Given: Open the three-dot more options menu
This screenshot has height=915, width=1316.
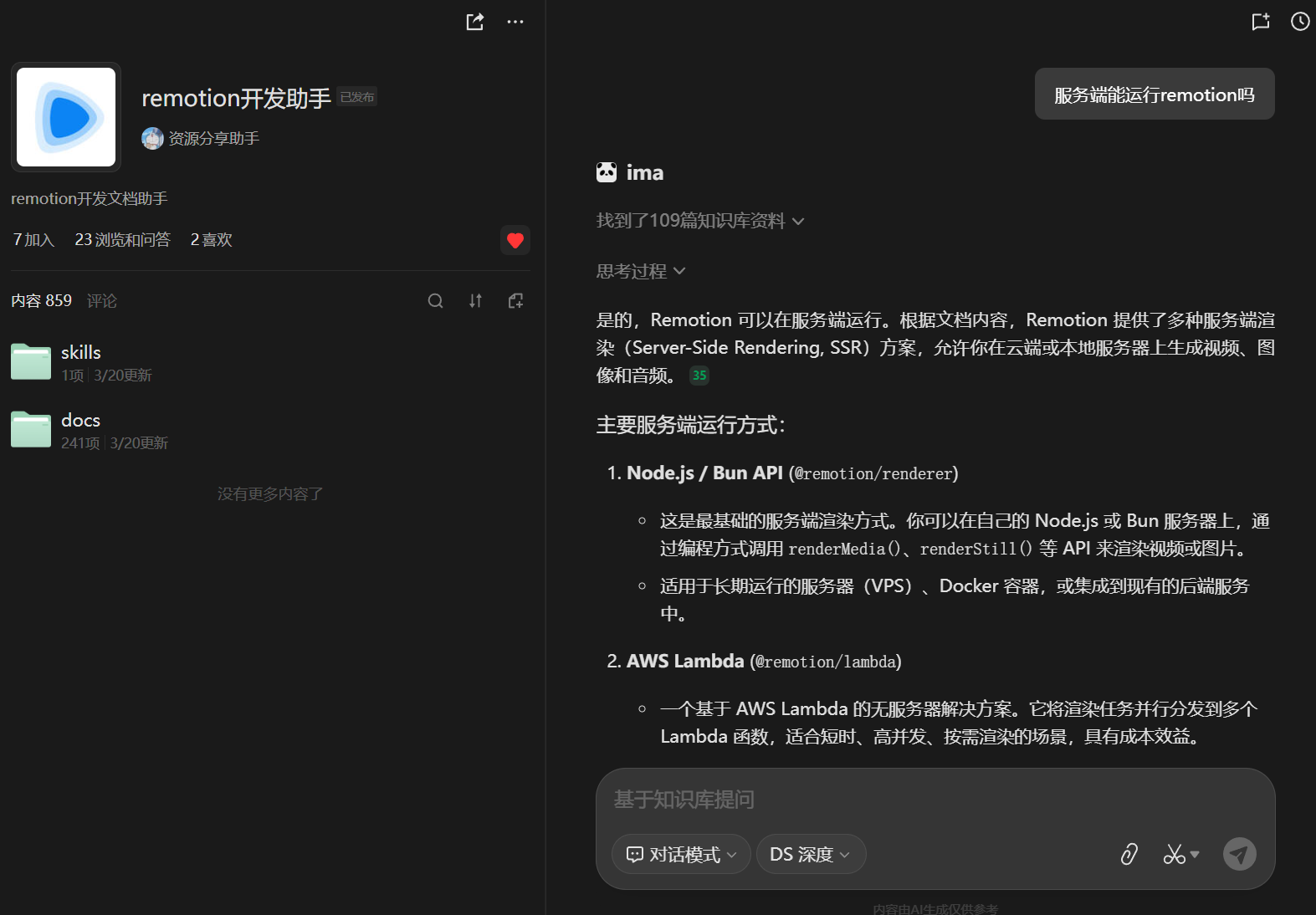Looking at the screenshot, I should pyautogui.click(x=515, y=22).
